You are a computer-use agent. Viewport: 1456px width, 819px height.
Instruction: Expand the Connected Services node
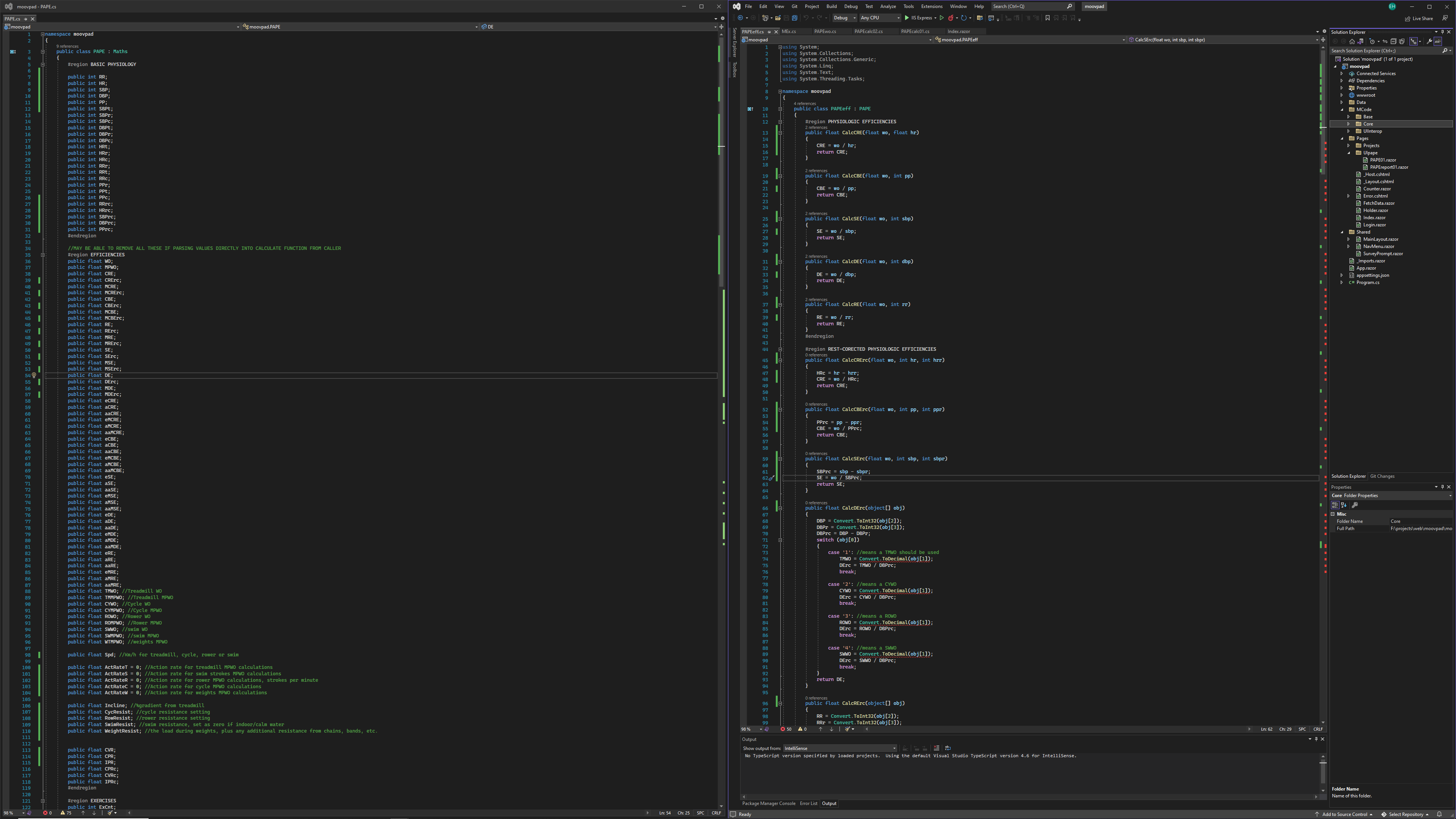tap(1341, 74)
